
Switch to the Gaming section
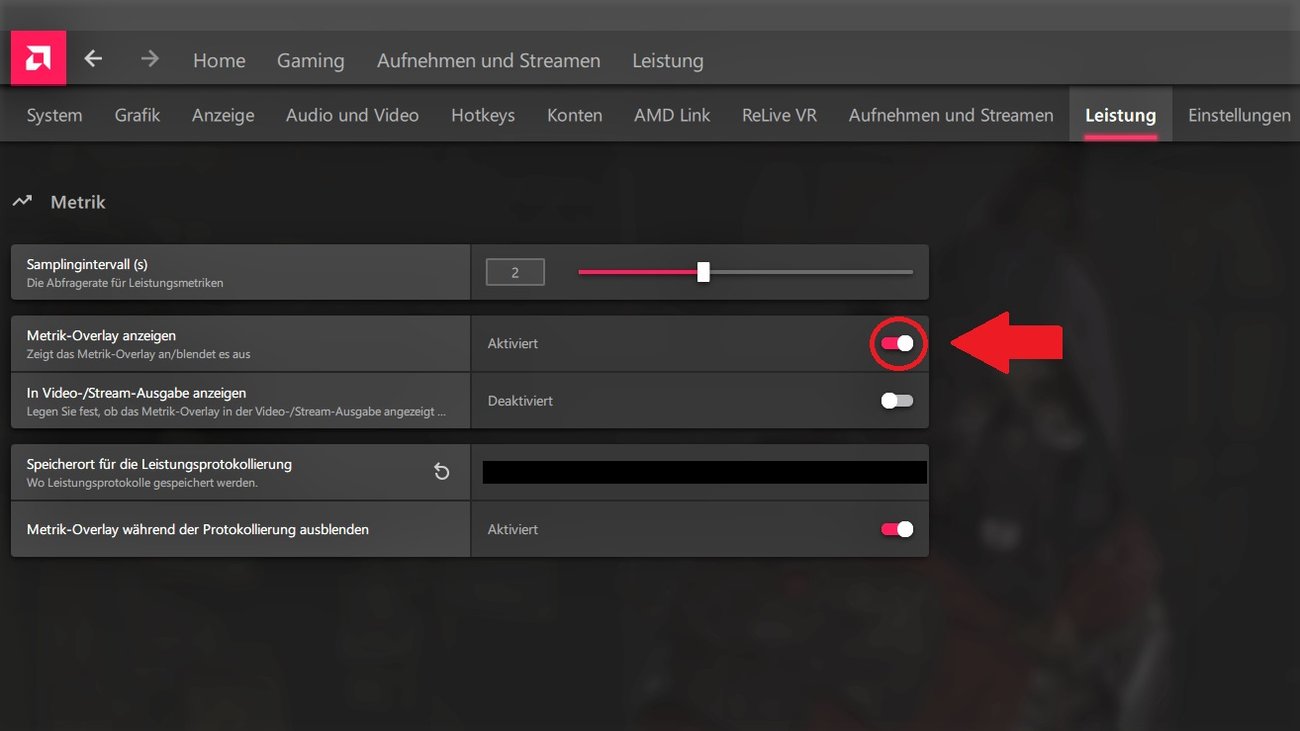click(x=310, y=60)
